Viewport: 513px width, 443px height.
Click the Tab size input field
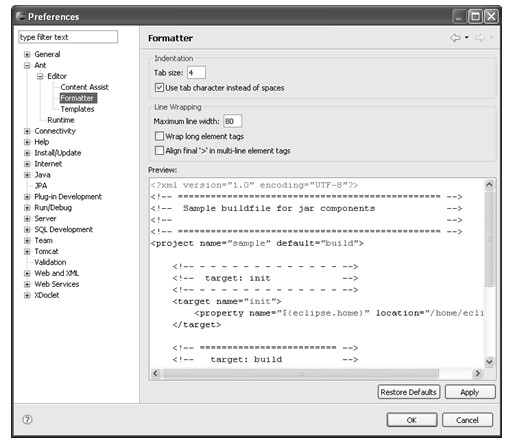[x=196, y=72]
